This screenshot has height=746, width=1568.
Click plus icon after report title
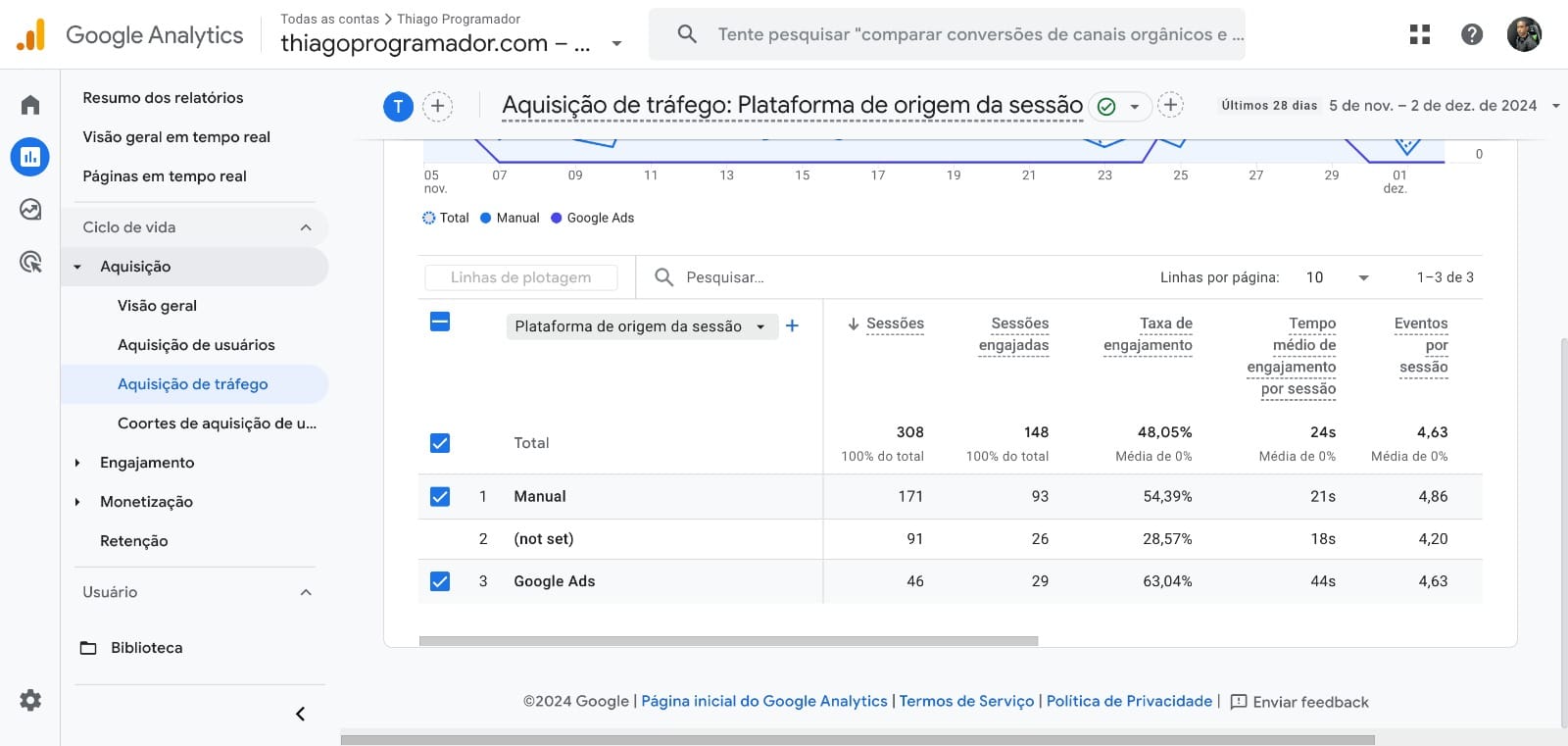pyautogui.click(x=1170, y=104)
